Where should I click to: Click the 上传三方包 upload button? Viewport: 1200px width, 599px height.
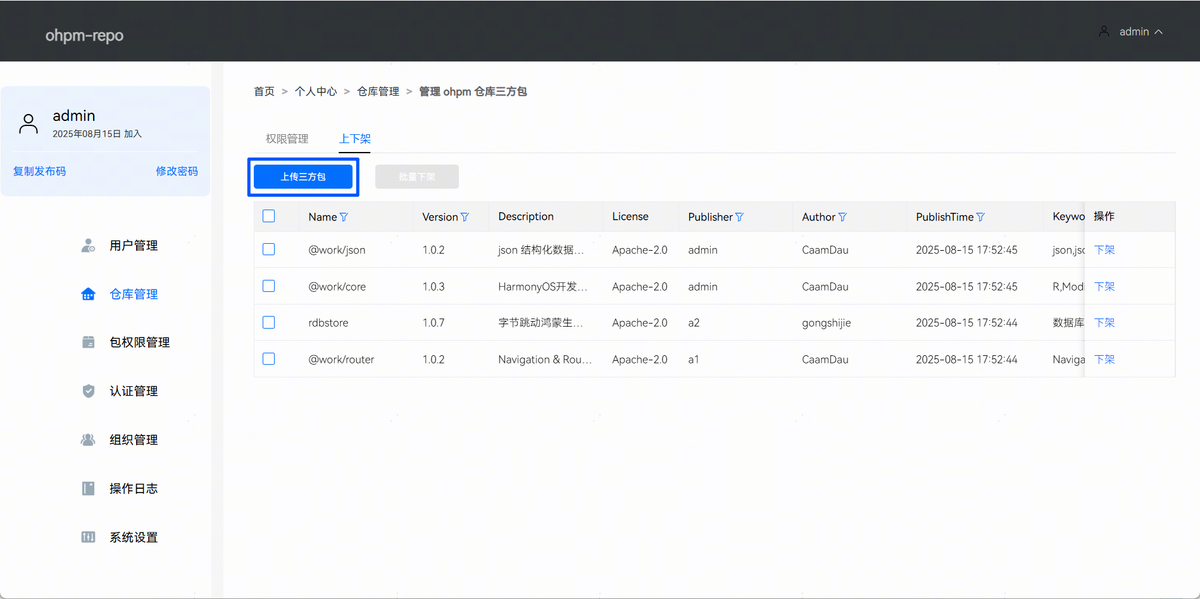click(x=303, y=177)
